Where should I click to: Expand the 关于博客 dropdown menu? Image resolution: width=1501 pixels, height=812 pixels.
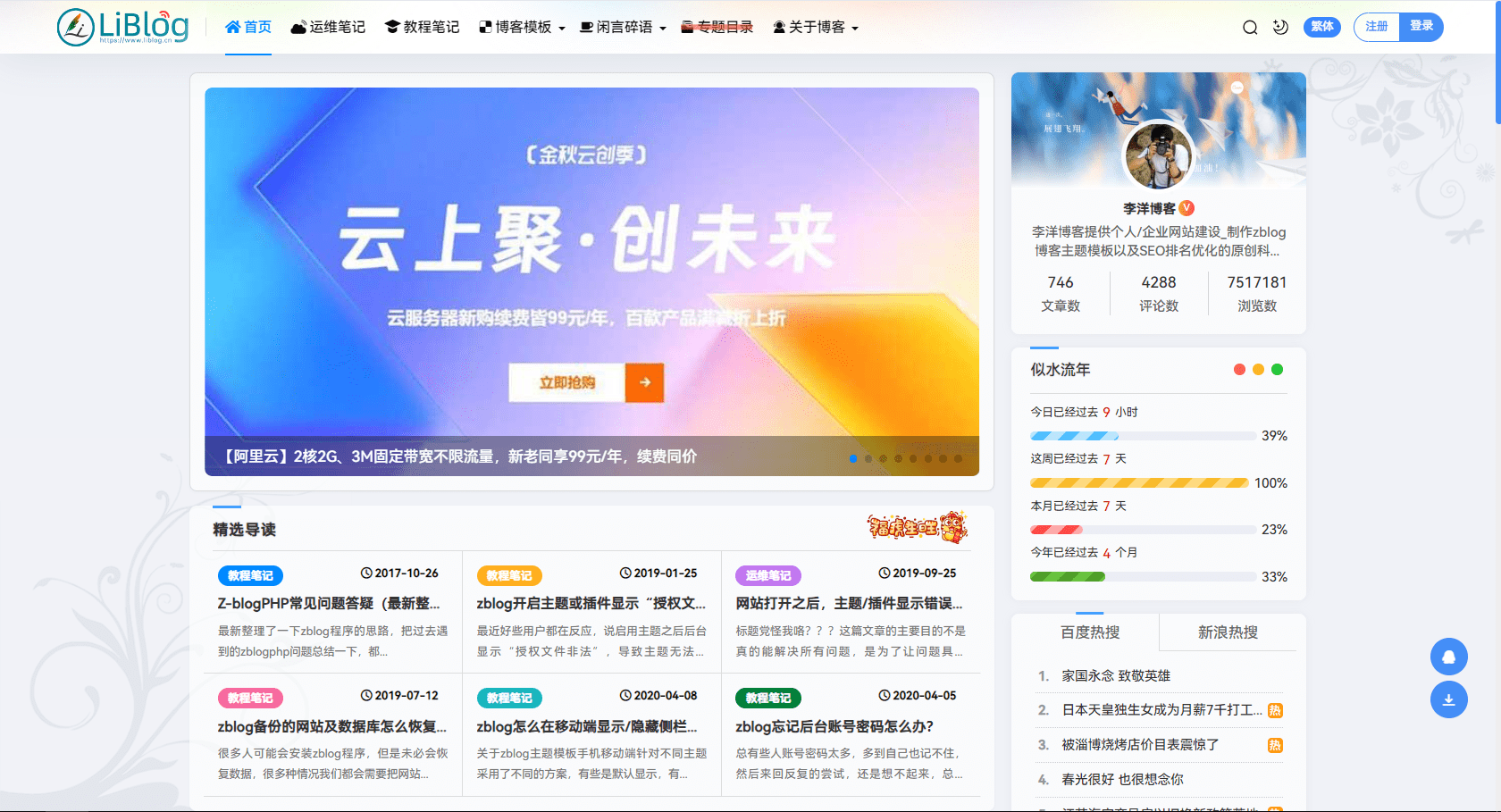click(815, 27)
